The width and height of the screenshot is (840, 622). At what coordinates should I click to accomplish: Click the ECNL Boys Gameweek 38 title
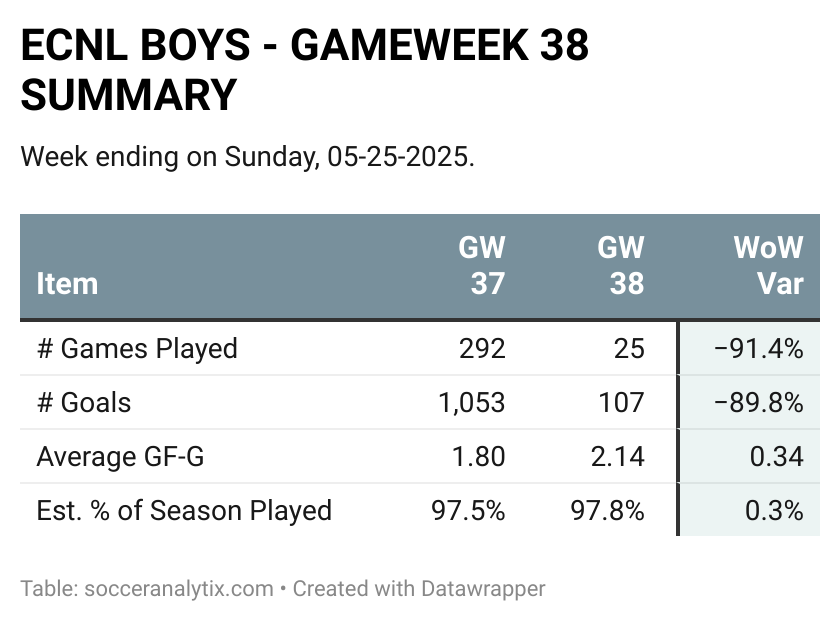[304, 70]
